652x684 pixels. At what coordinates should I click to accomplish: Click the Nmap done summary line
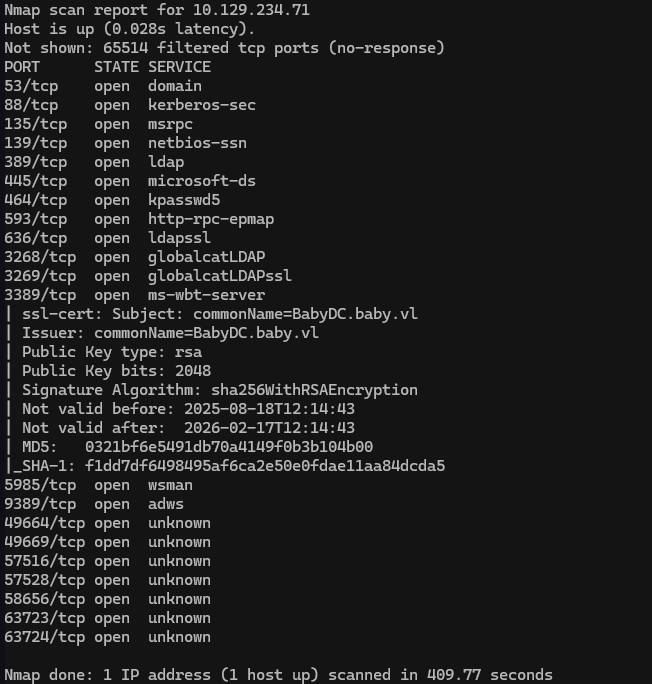coord(278,675)
